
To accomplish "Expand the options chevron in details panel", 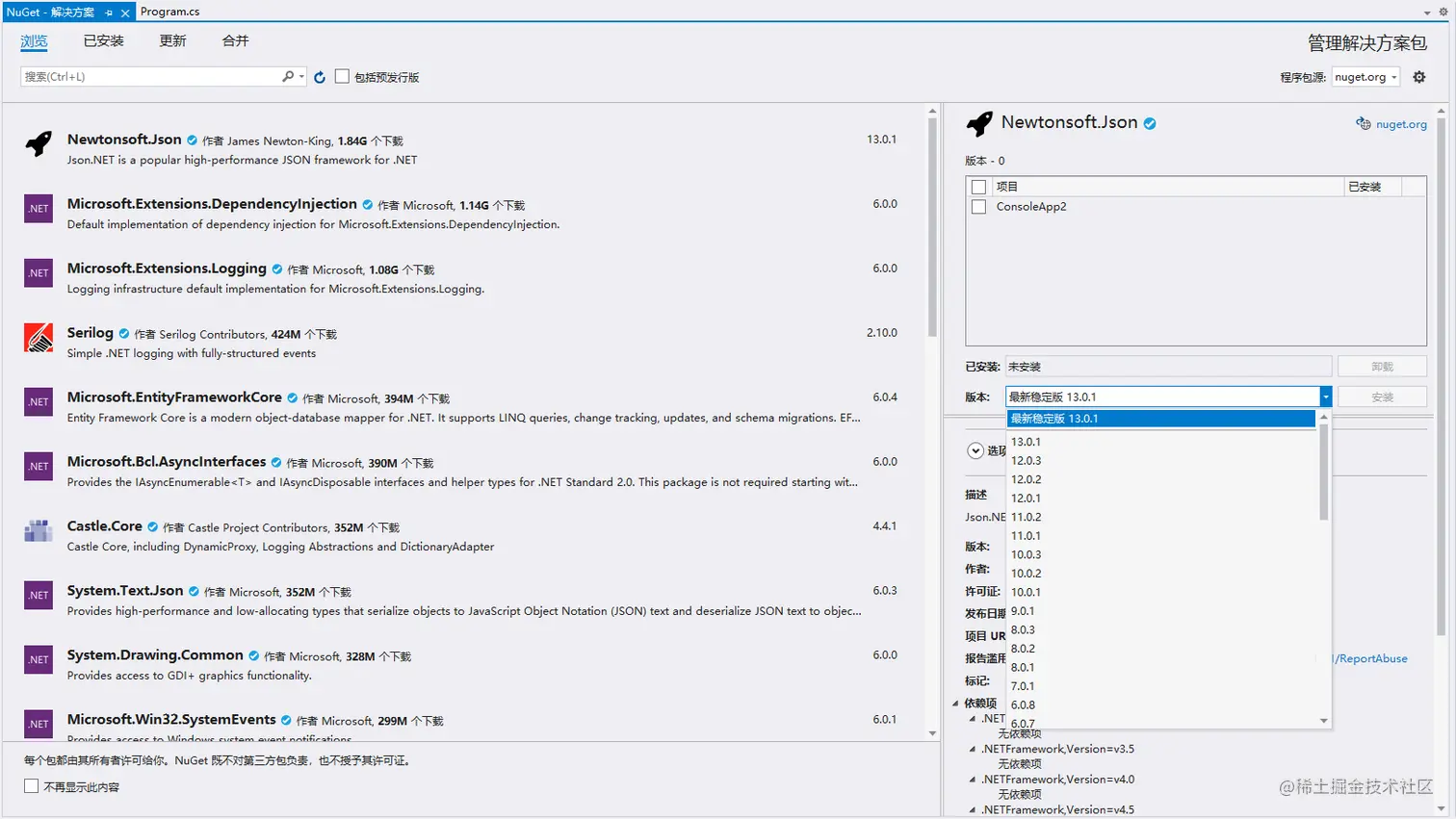I will click(x=975, y=450).
